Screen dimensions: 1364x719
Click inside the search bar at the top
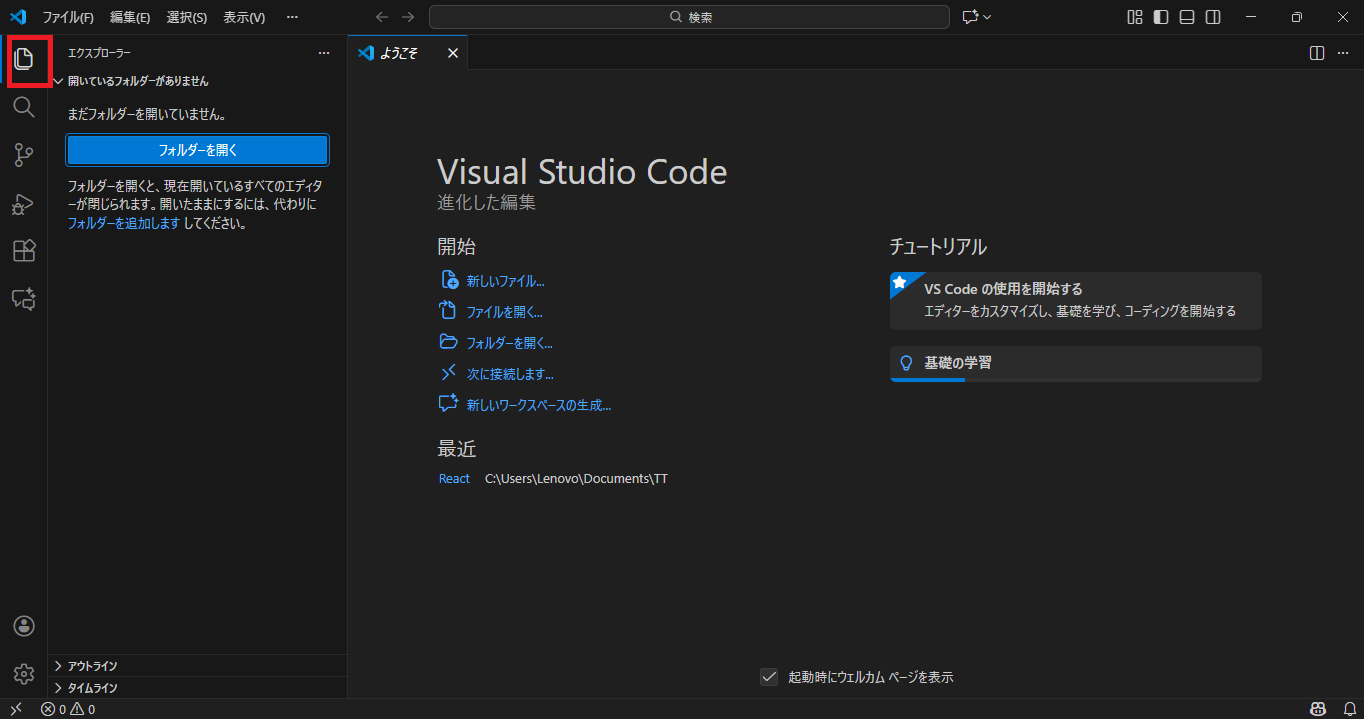point(689,17)
